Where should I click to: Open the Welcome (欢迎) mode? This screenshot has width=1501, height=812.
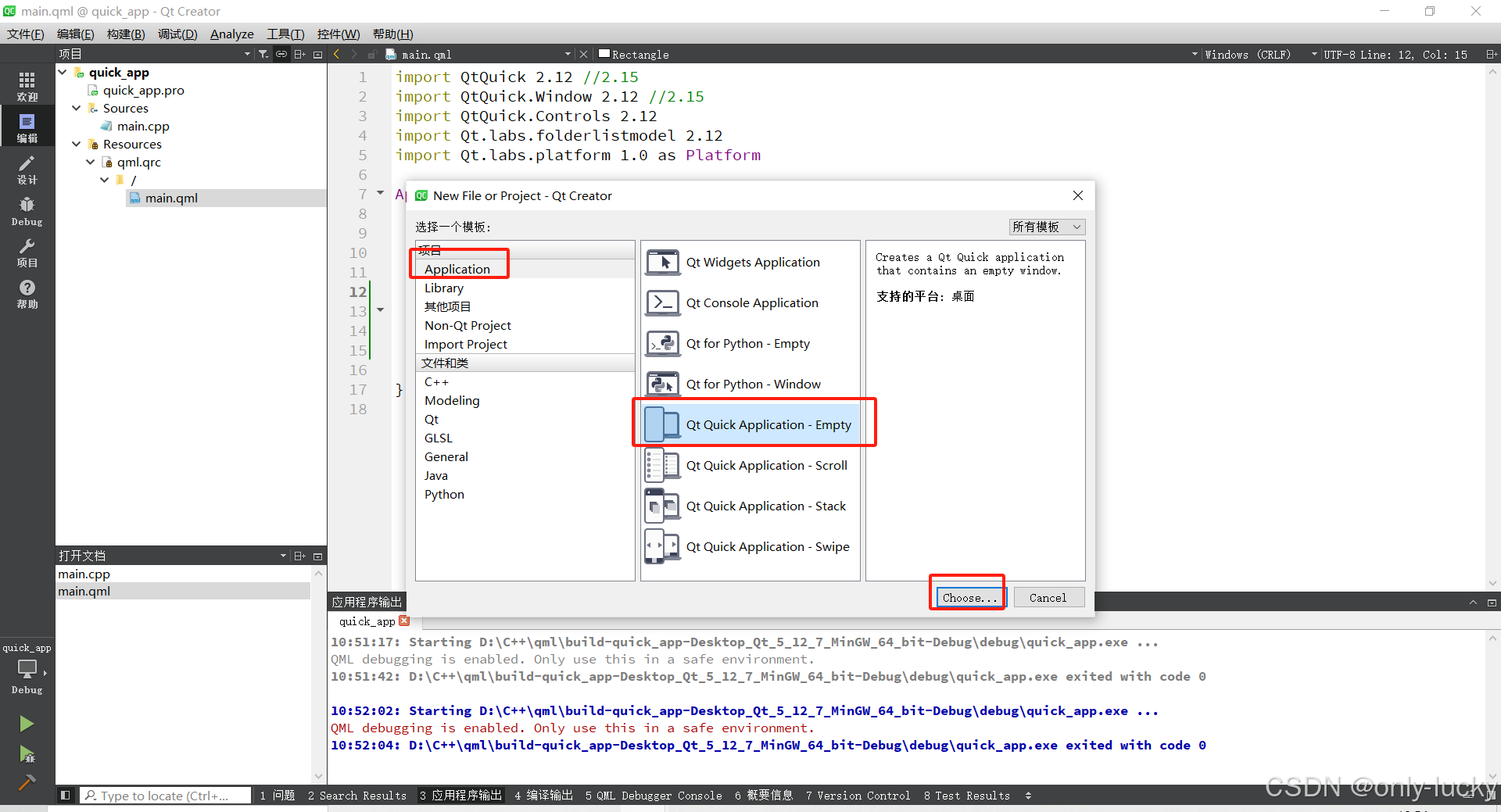click(x=27, y=86)
